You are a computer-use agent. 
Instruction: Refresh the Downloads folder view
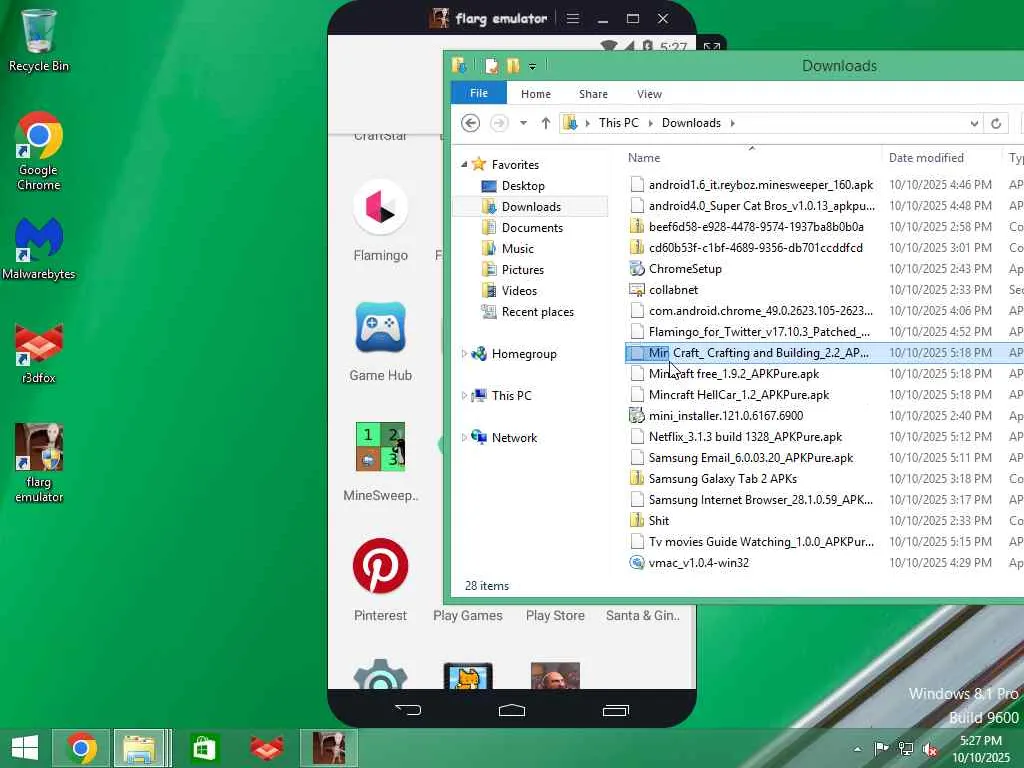996,123
